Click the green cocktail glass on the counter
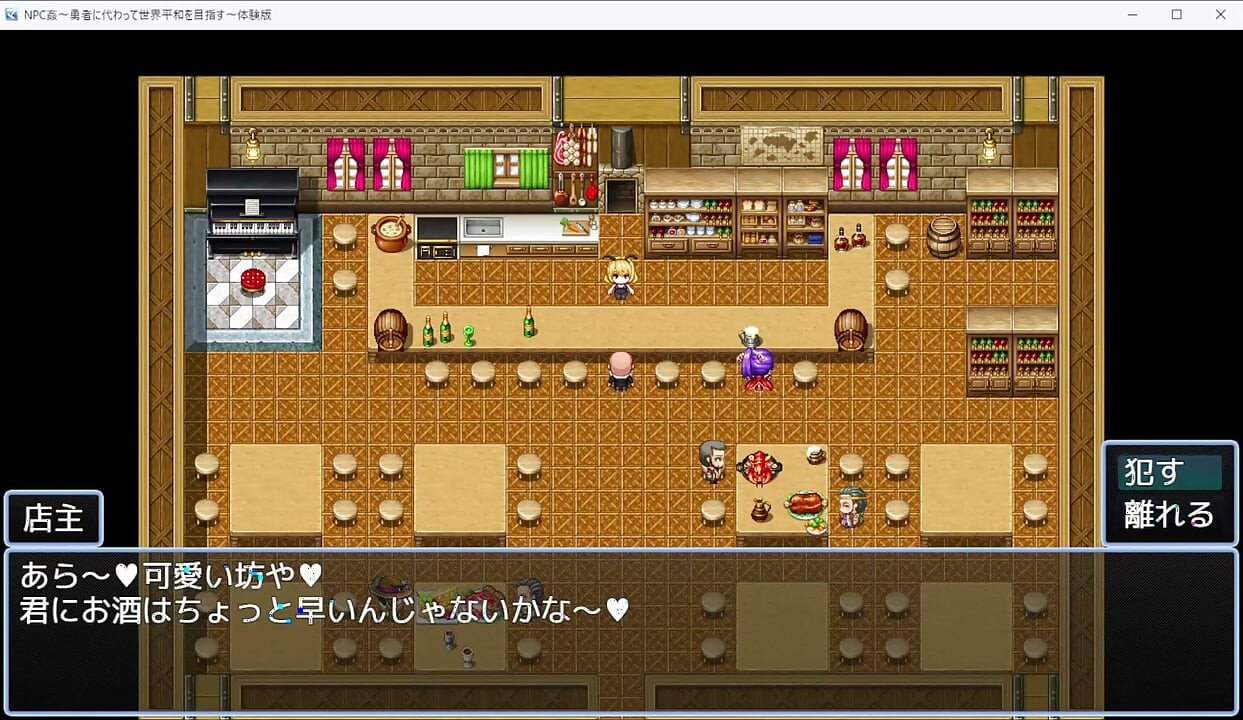1243x720 pixels. point(468,335)
